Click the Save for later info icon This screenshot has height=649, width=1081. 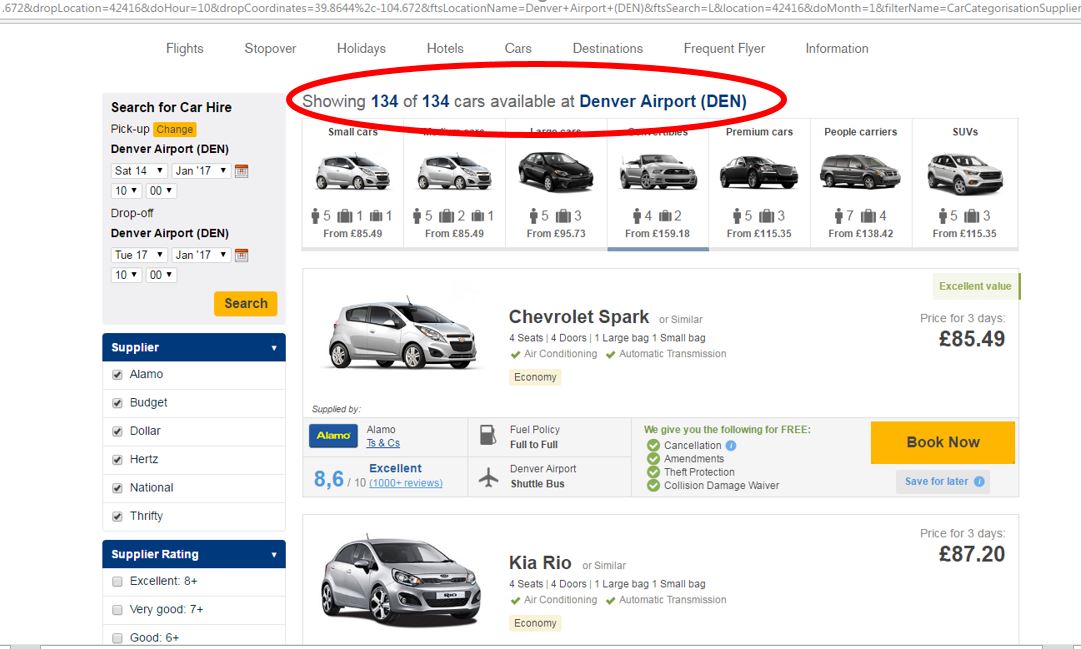coord(979,481)
